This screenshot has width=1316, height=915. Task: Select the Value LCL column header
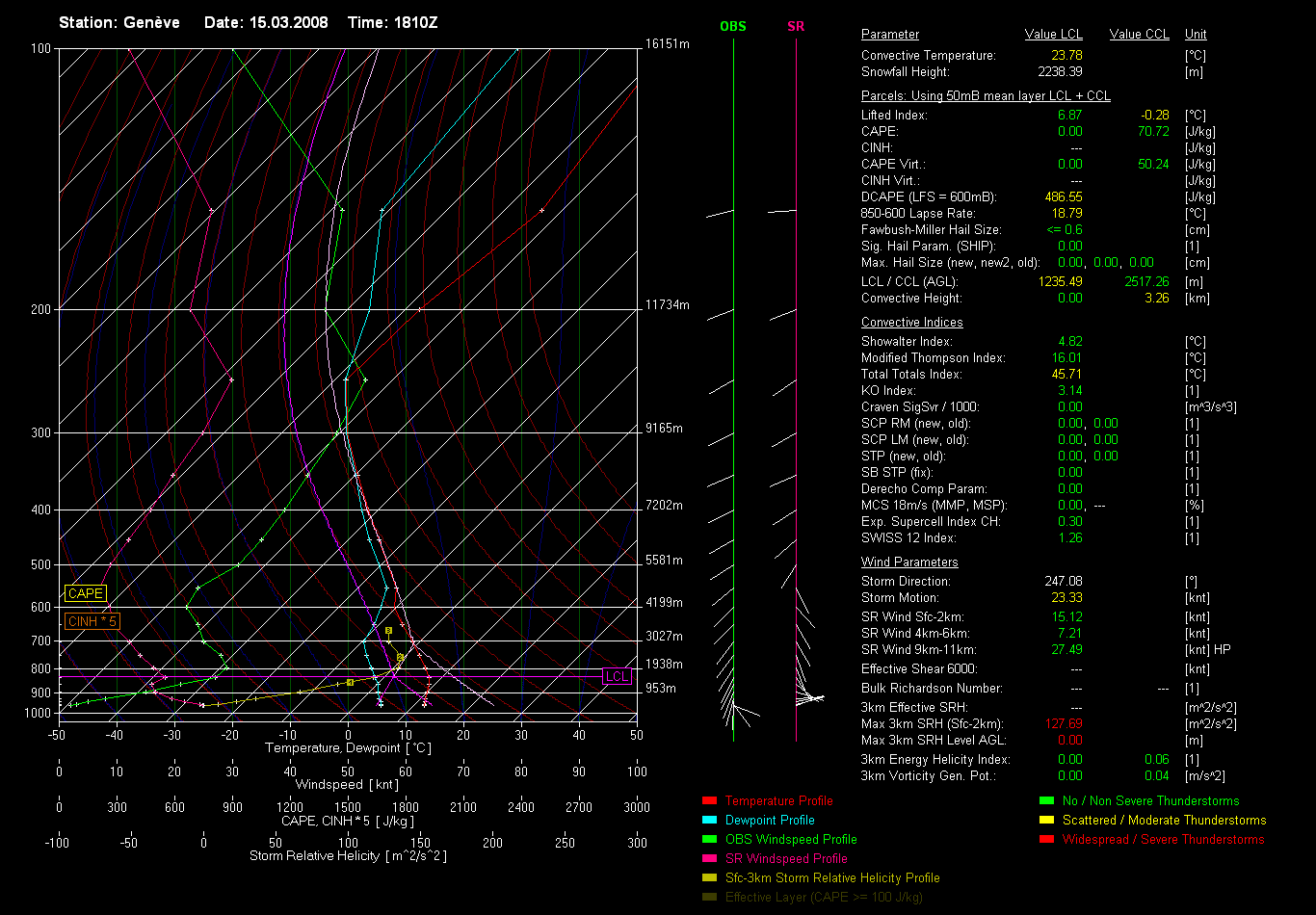tap(1054, 35)
